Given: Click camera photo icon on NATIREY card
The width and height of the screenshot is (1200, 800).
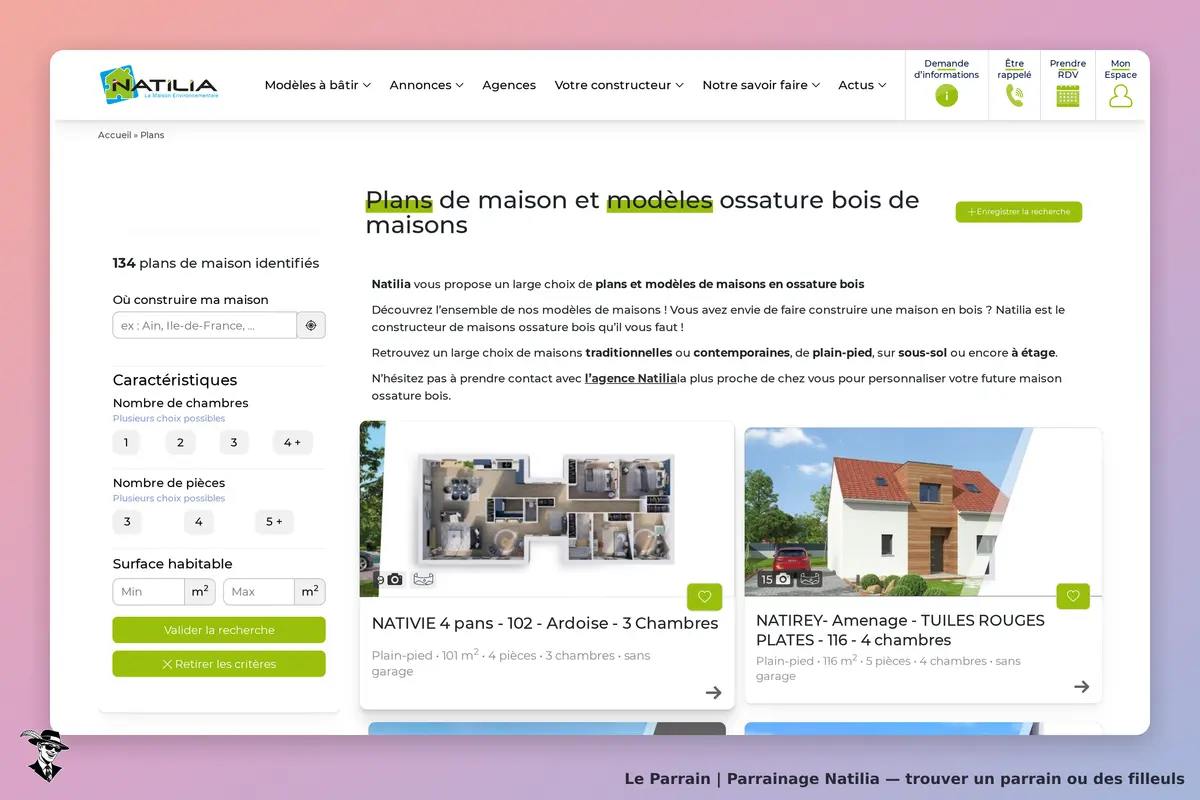Looking at the screenshot, I should tap(783, 579).
